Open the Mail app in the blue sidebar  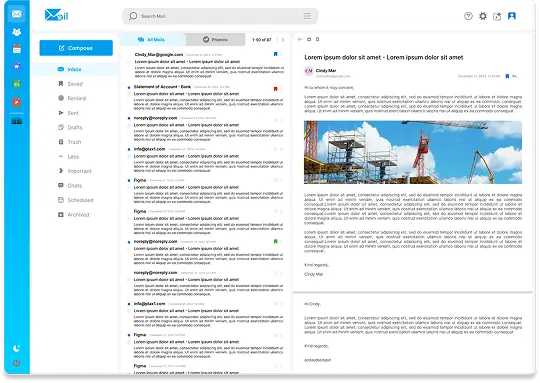17,14
